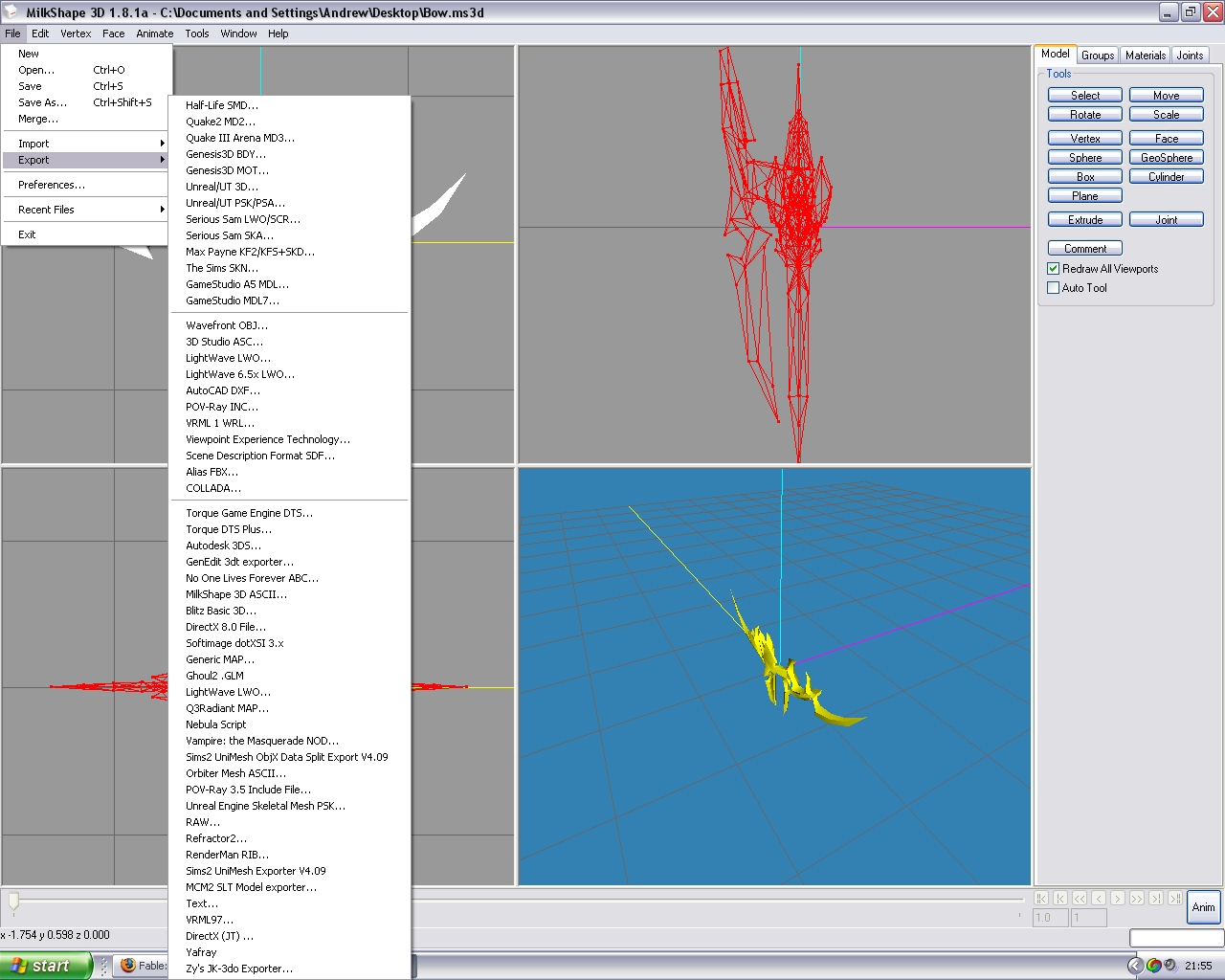Choose Wavefront OBJ export option
The width and height of the screenshot is (1225, 980).
227,325
